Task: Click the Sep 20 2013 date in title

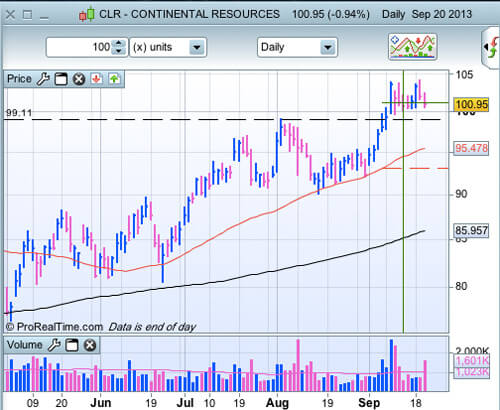Action: click(x=442, y=14)
